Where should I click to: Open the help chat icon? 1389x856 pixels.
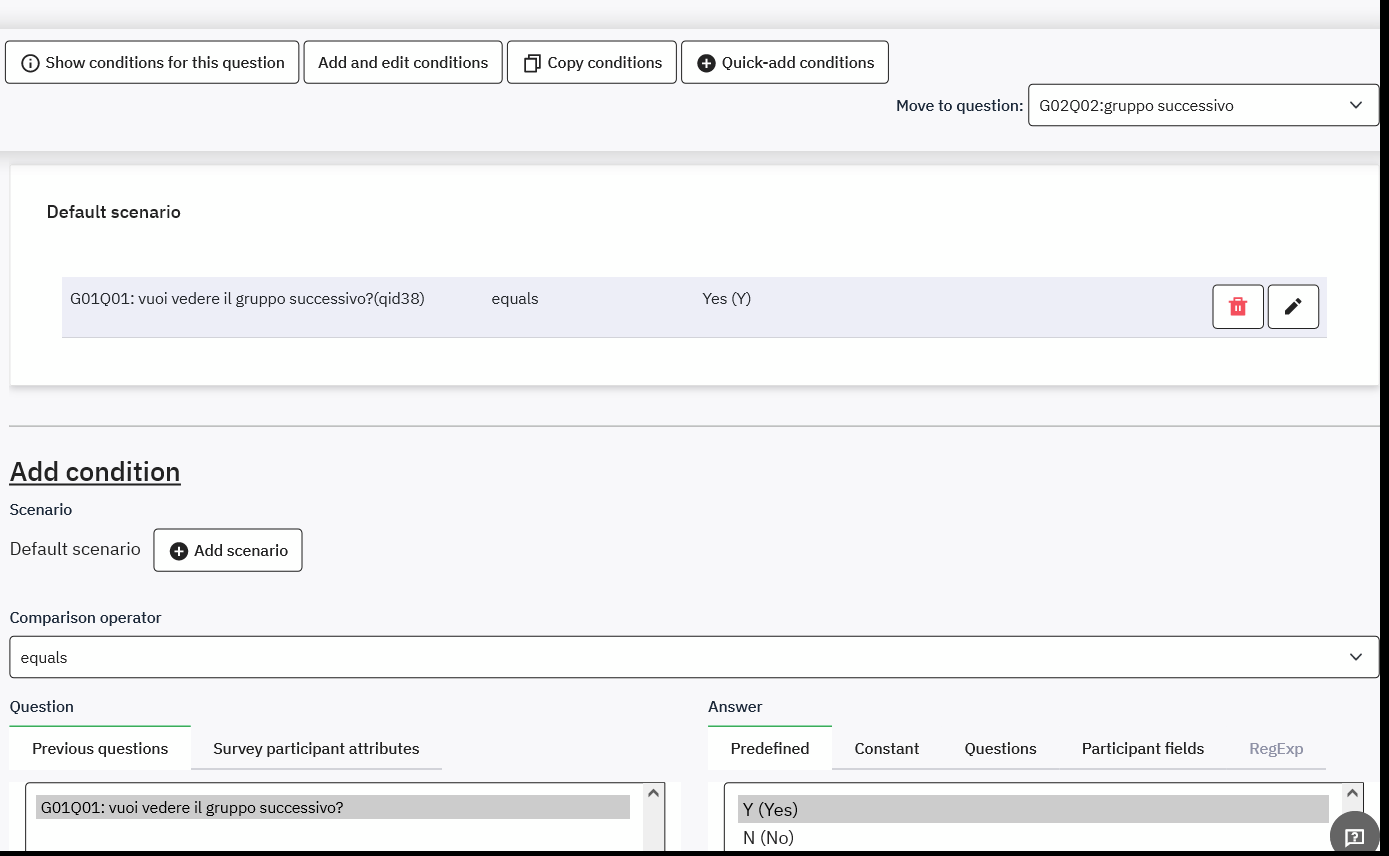coord(1354,836)
